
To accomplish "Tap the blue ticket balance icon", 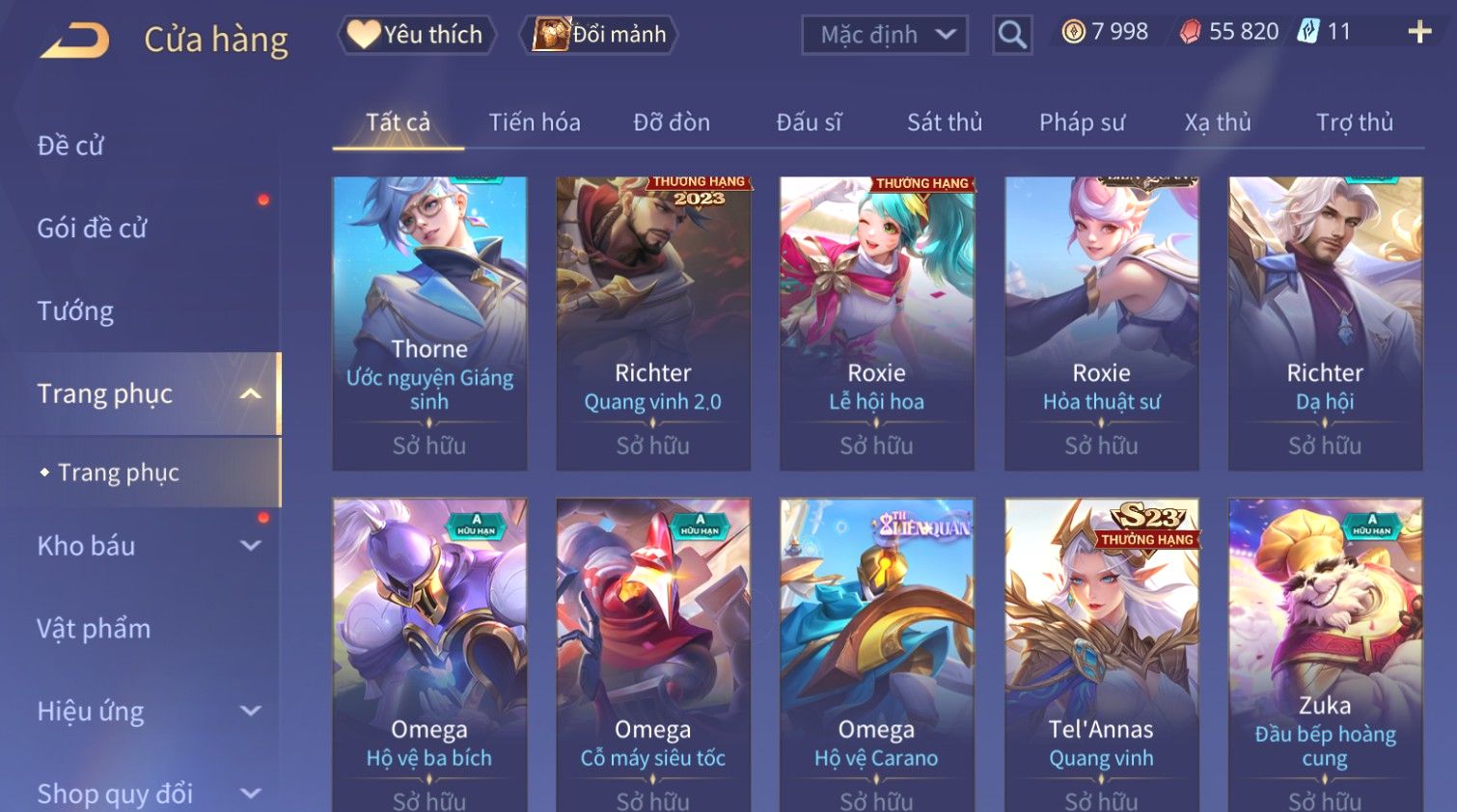I will 1307,32.
